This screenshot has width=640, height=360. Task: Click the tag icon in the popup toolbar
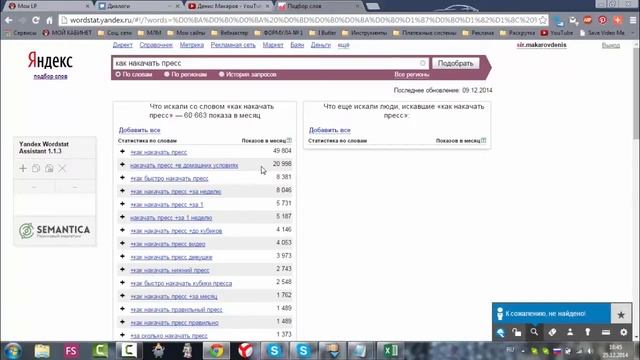[552, 332]
